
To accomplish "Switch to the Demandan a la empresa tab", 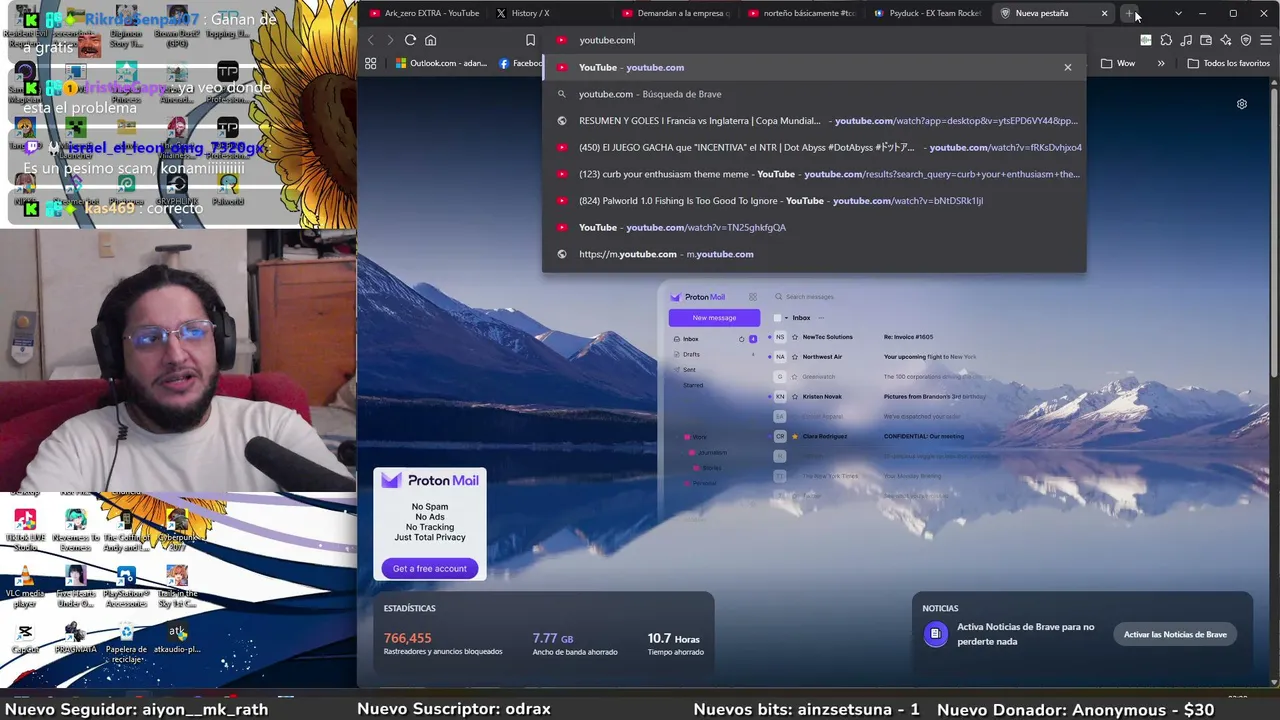I will tap(676, 13).
